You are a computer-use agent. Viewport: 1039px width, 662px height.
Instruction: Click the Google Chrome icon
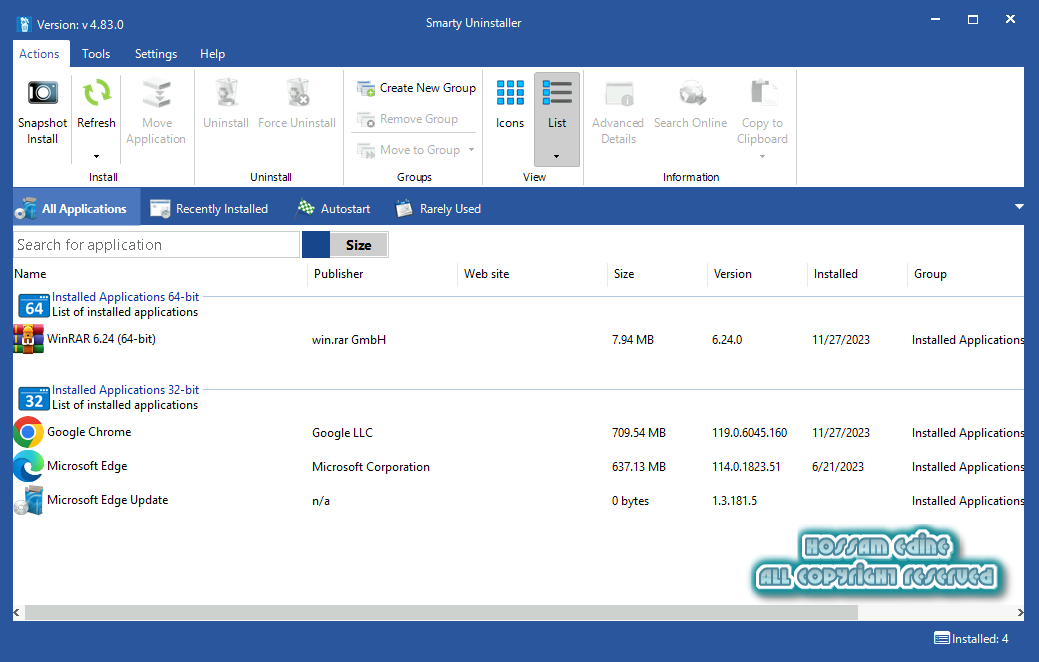click(28, 432)
